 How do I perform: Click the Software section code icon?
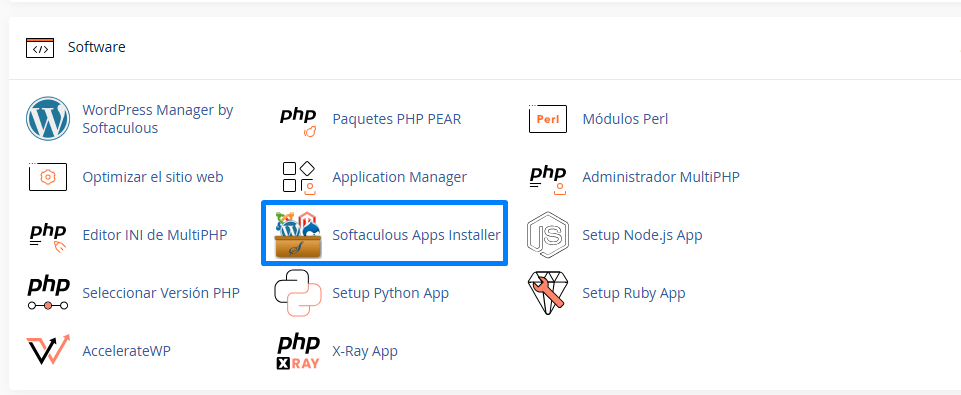click(40, 48)
